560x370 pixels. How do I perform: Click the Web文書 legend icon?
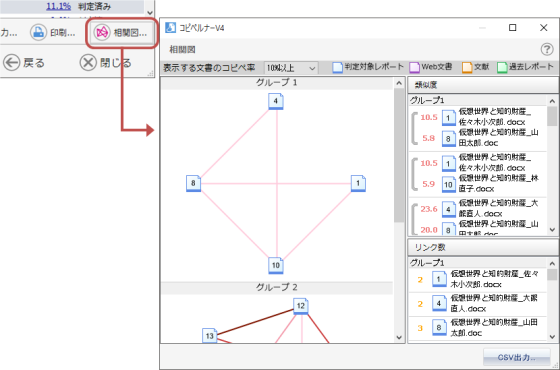pos(414,67)
